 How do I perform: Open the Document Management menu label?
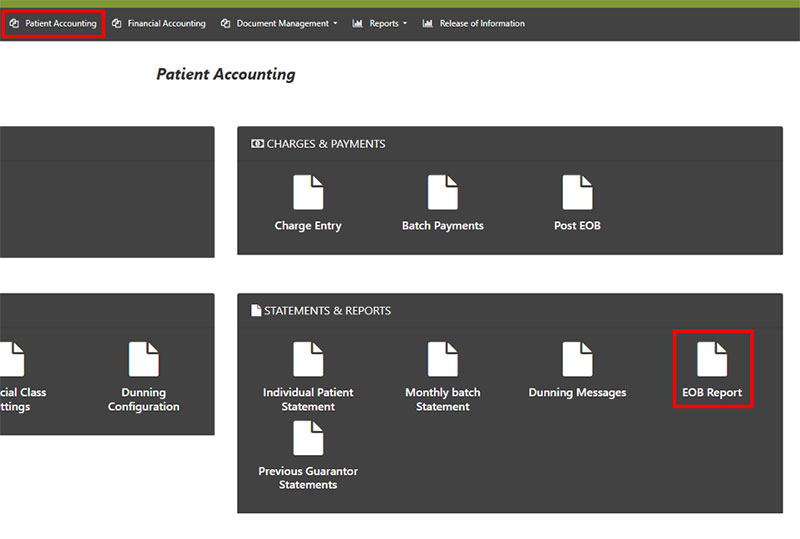[283, 24]
